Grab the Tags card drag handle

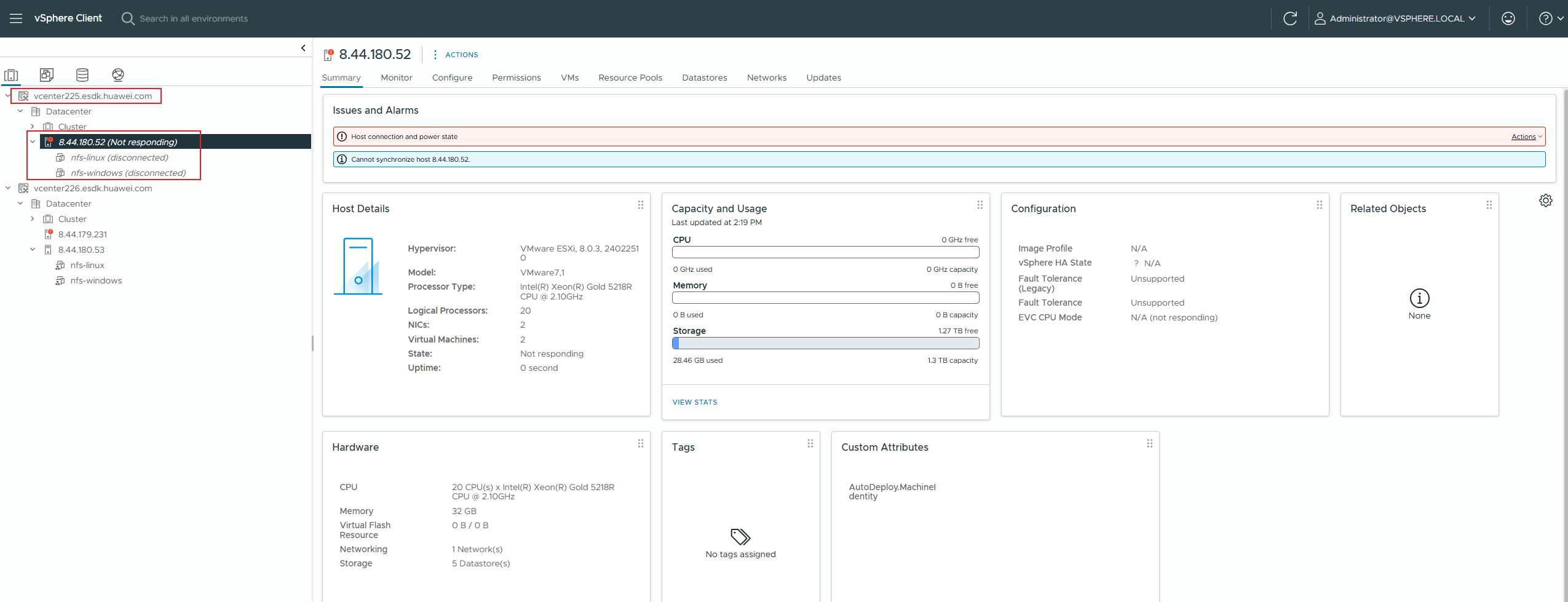pyautogui.click(x=810, y=443)
